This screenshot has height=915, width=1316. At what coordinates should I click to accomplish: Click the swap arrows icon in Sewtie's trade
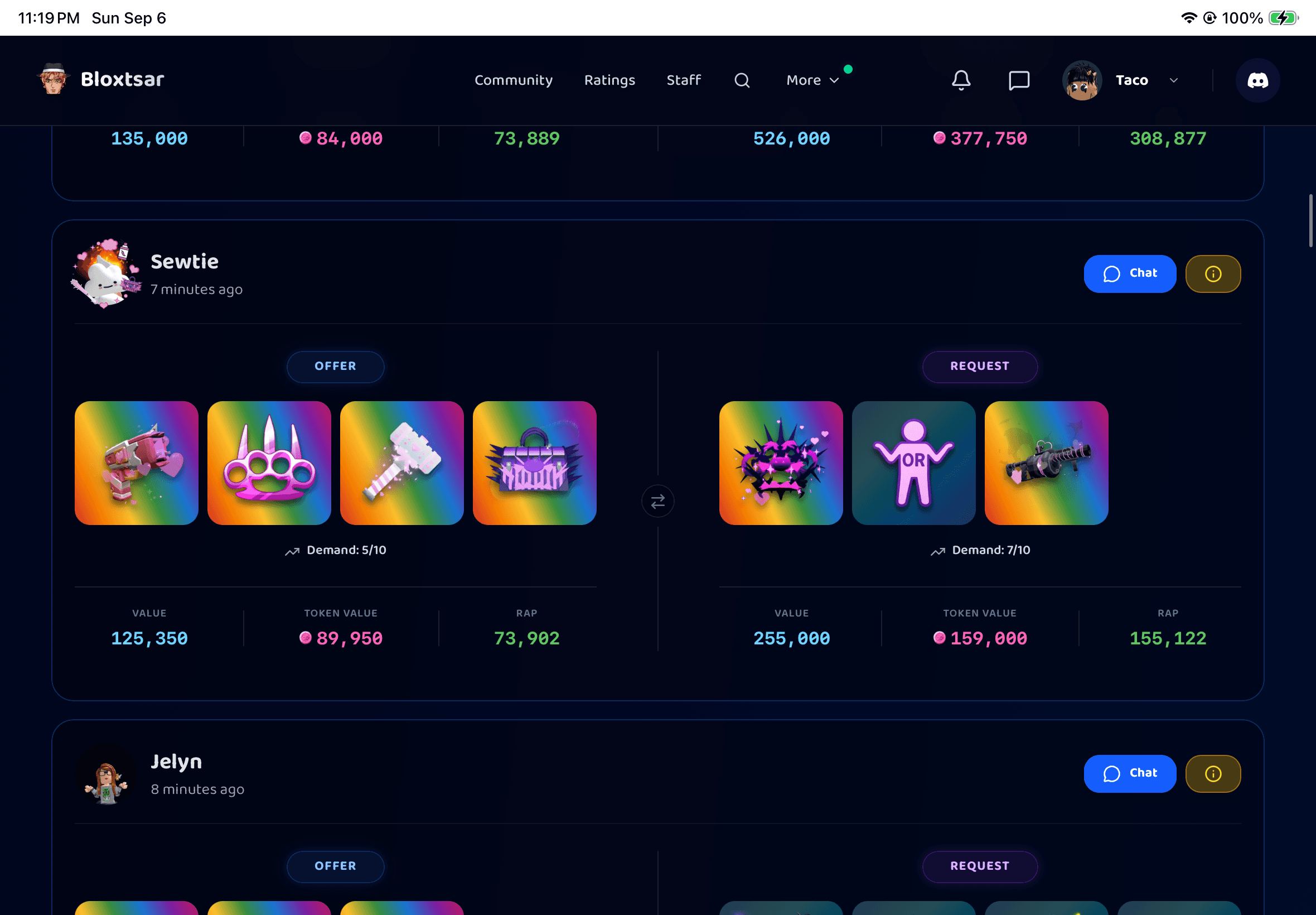click(x=657, y=501)
